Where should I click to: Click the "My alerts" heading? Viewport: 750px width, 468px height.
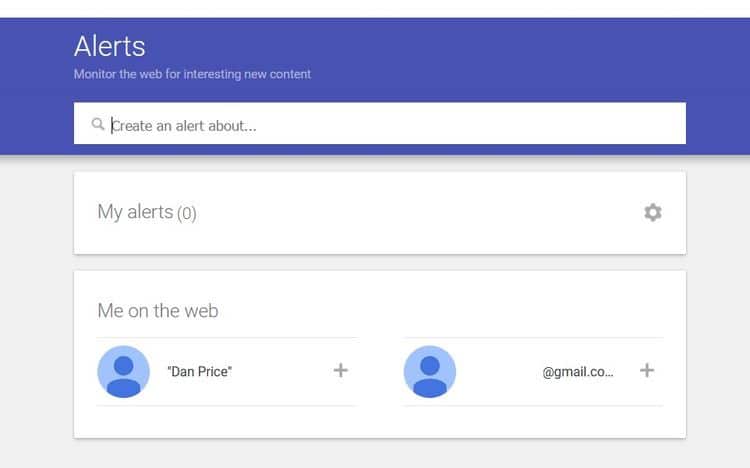135,212
